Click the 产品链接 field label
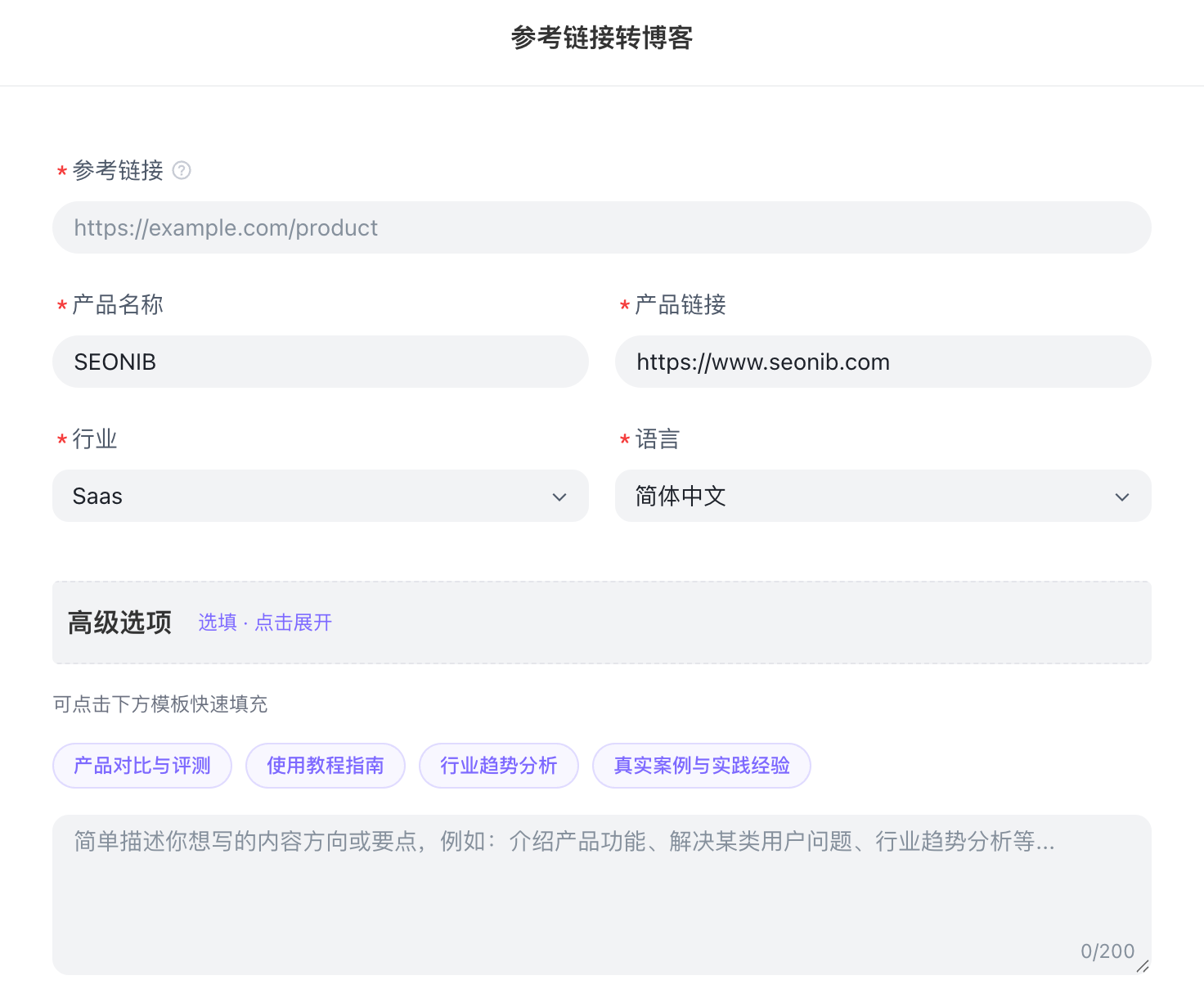The image size is (1204, 998). (x=681, y=304)
